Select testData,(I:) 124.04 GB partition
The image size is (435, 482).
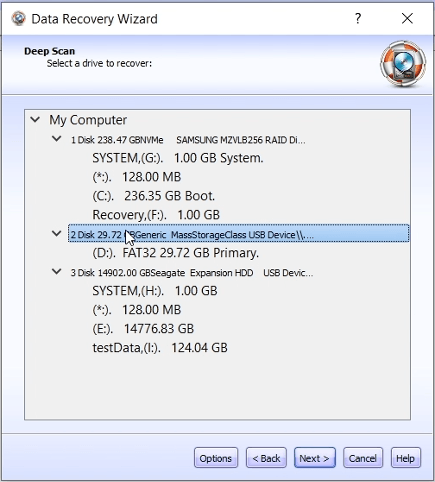point(160,348)
